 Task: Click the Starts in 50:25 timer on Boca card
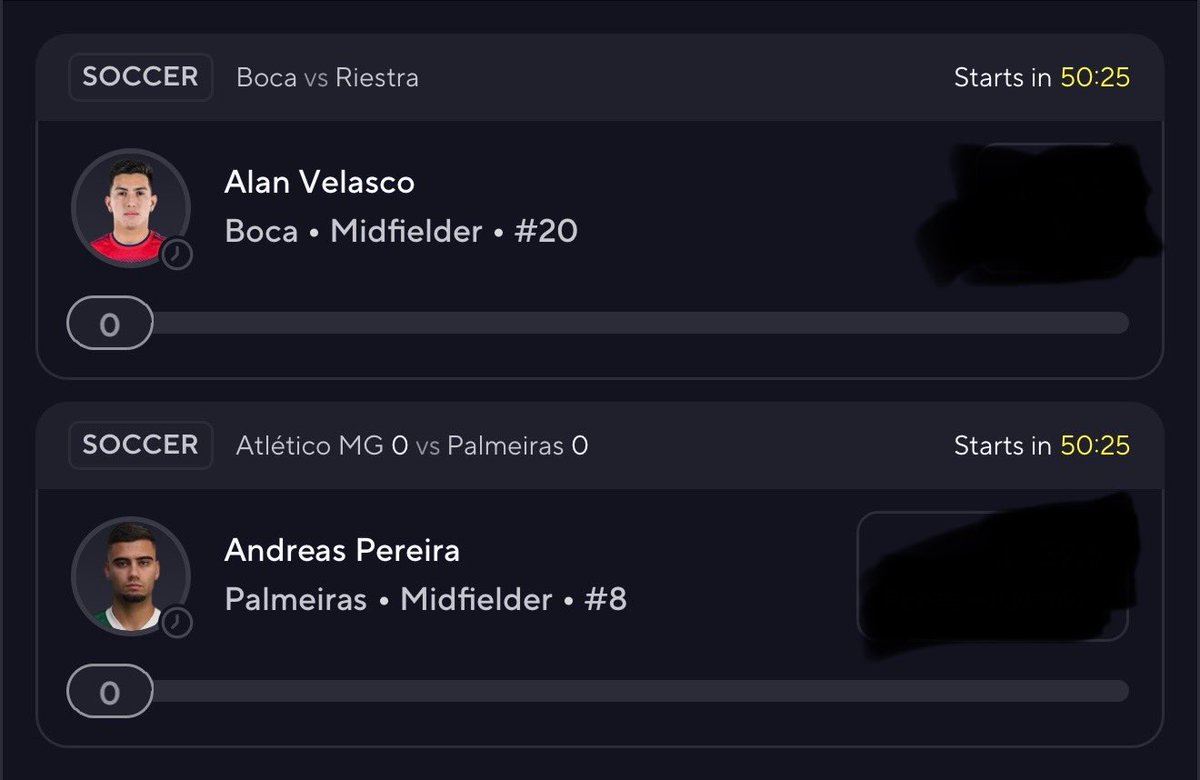1042,77
